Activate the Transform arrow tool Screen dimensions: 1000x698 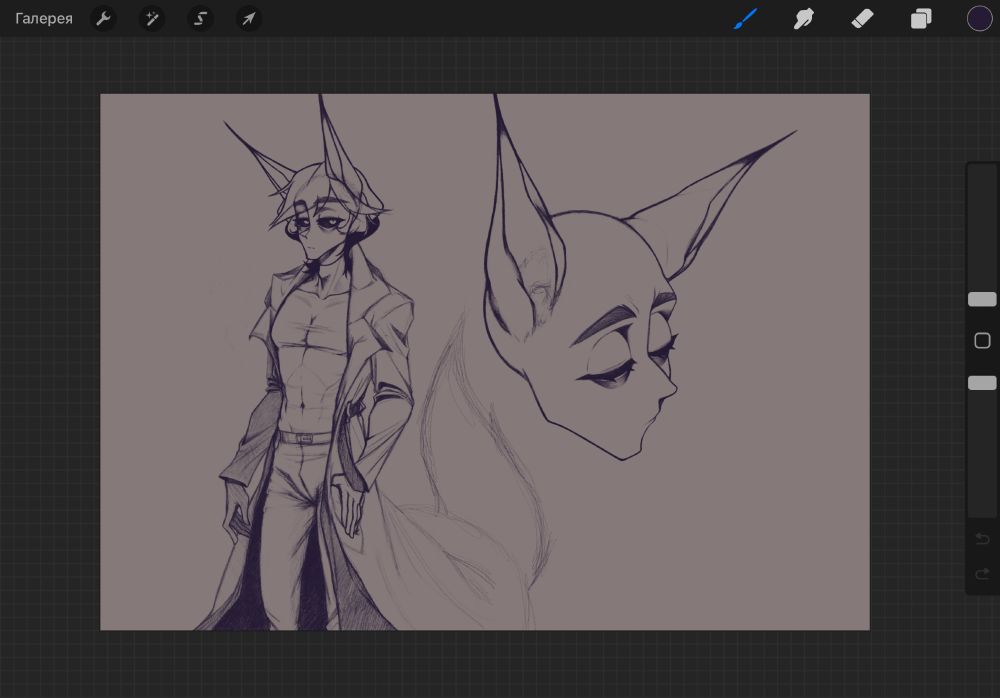(249, 19)
